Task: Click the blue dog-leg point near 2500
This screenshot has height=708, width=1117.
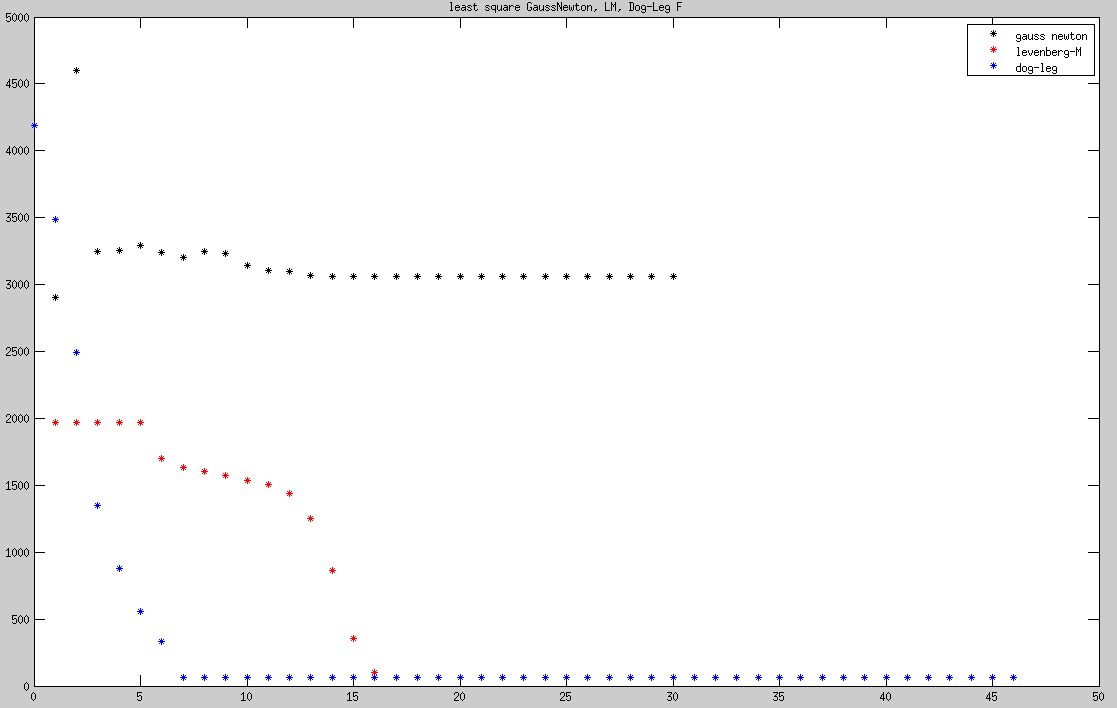Action: coord(76,353)
